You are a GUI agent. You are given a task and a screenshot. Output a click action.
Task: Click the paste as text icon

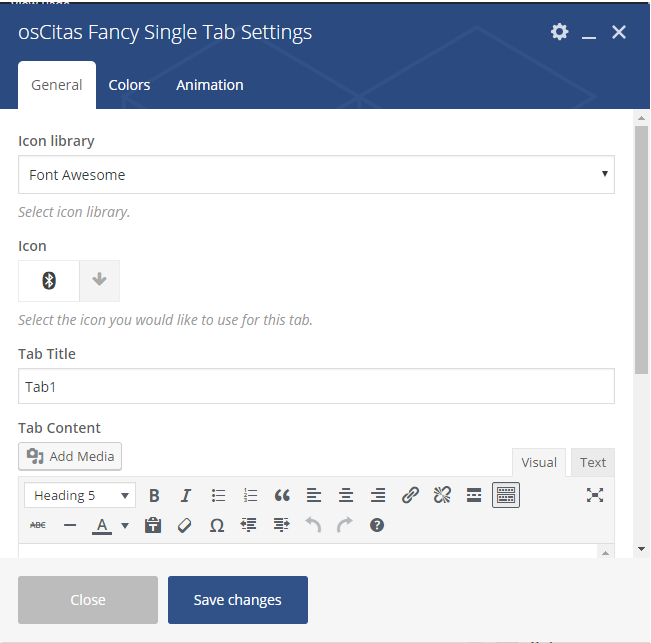153,525
